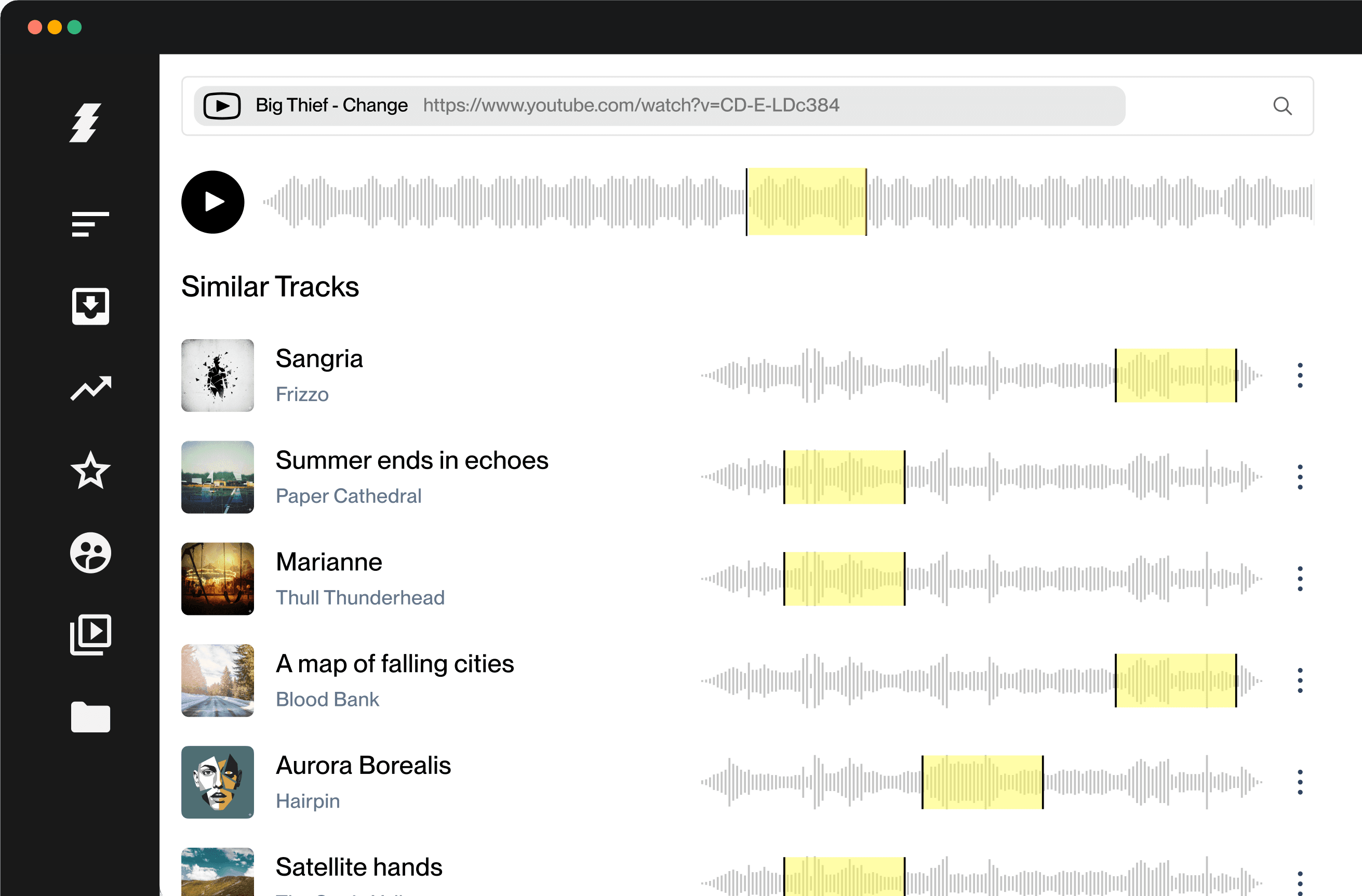Click inside the YouTube URL search field
1362x896 pixels.
tap(630, 105)
